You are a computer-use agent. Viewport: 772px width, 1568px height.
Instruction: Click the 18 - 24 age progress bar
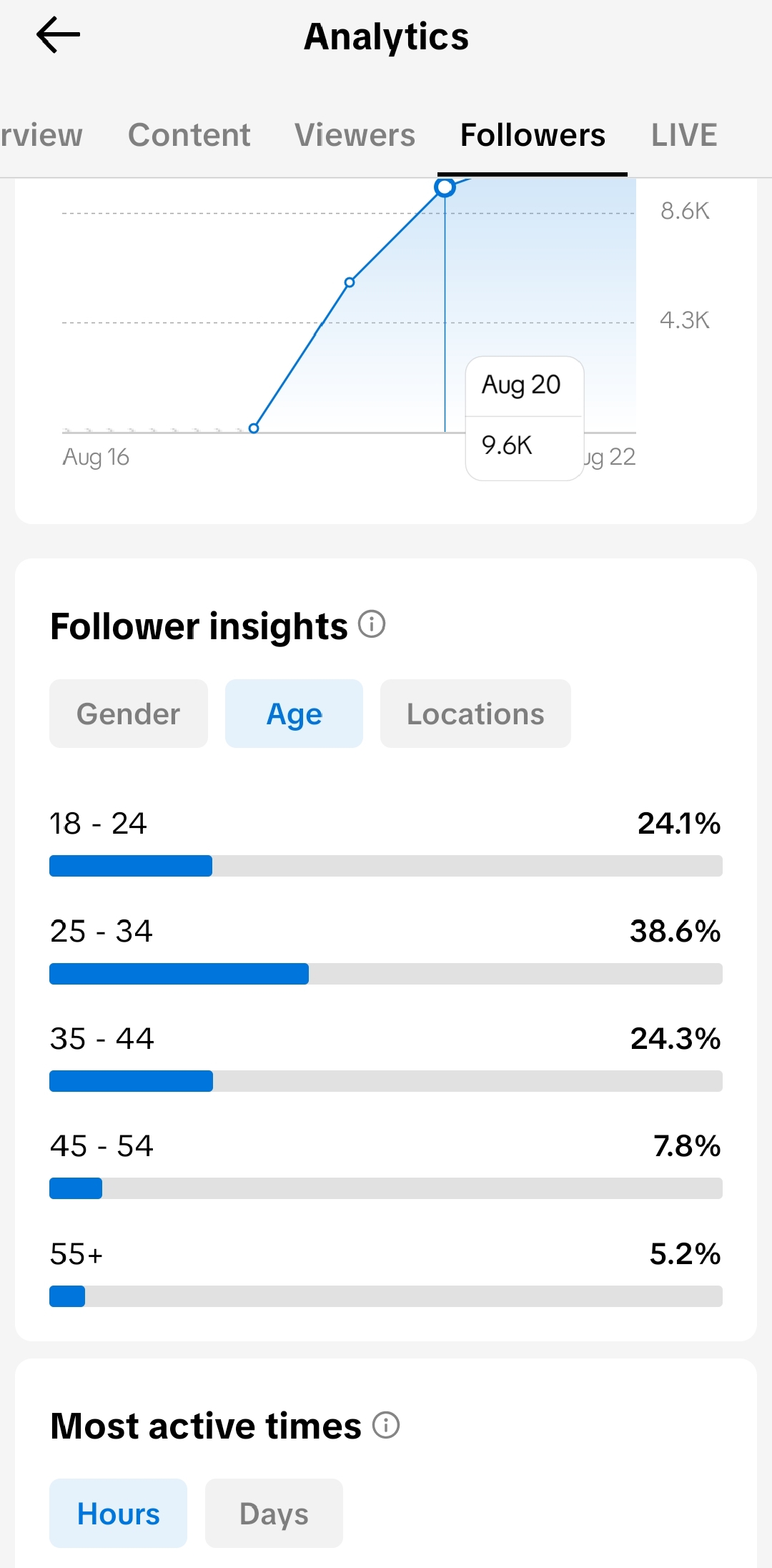coord(386,866)
